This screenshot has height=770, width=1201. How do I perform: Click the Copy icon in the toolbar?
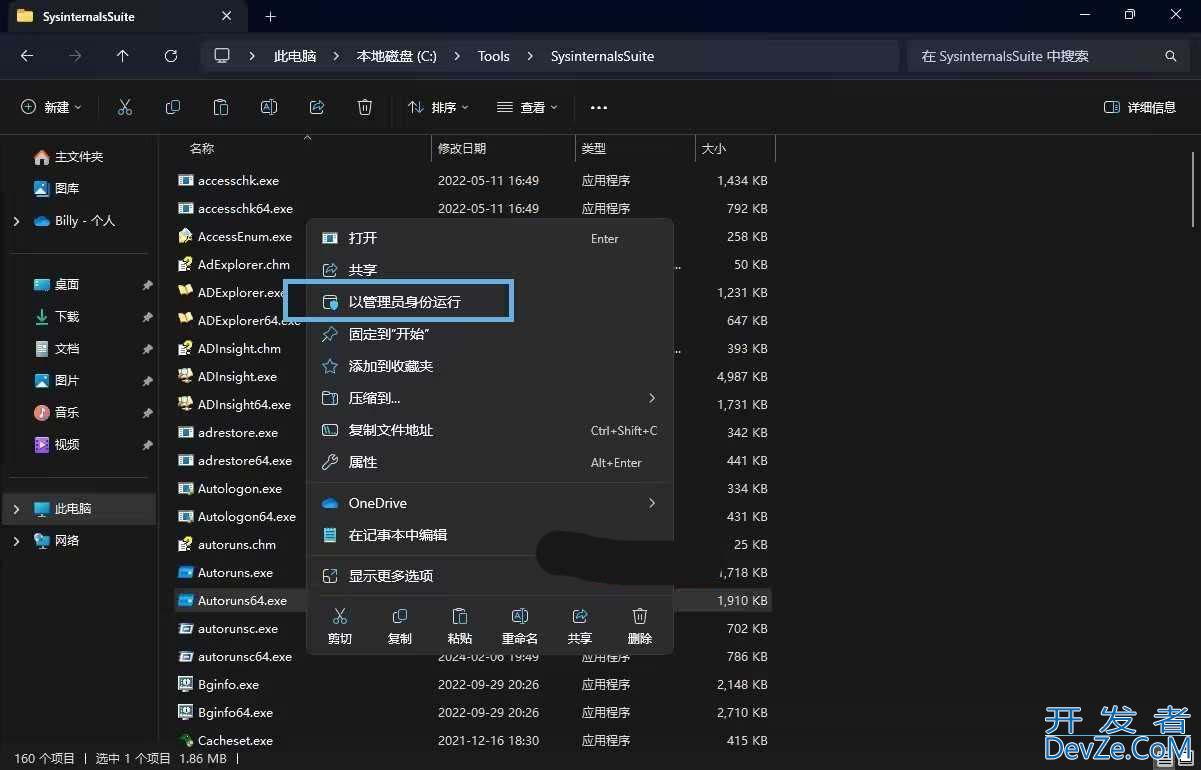[x=173, y=107]
